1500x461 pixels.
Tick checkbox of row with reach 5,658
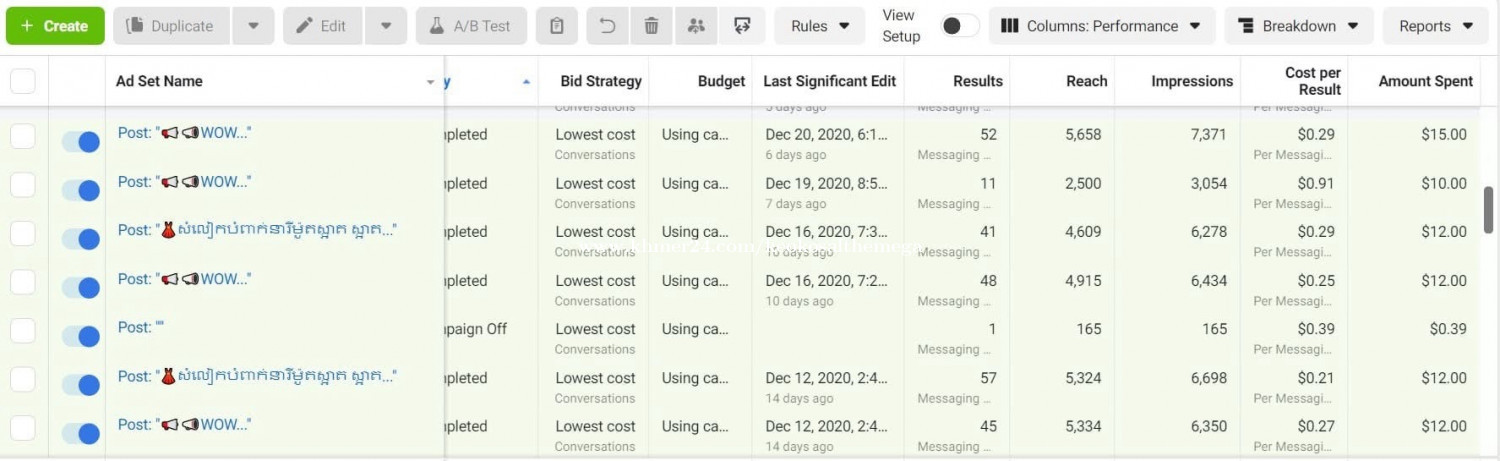click(22, 136)
